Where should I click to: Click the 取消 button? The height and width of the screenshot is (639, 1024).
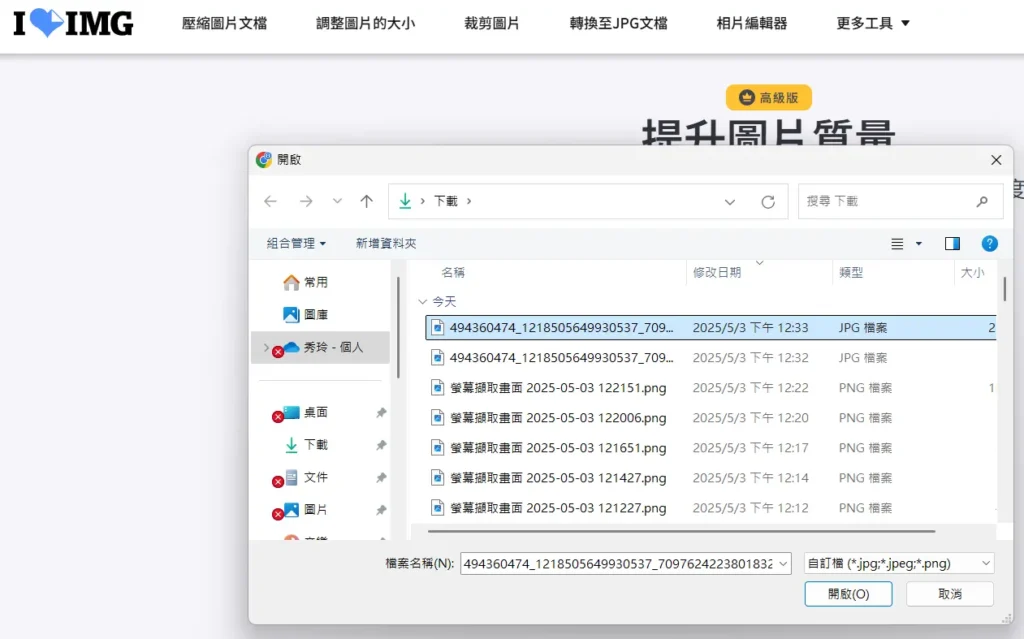(x=950, y=594)
